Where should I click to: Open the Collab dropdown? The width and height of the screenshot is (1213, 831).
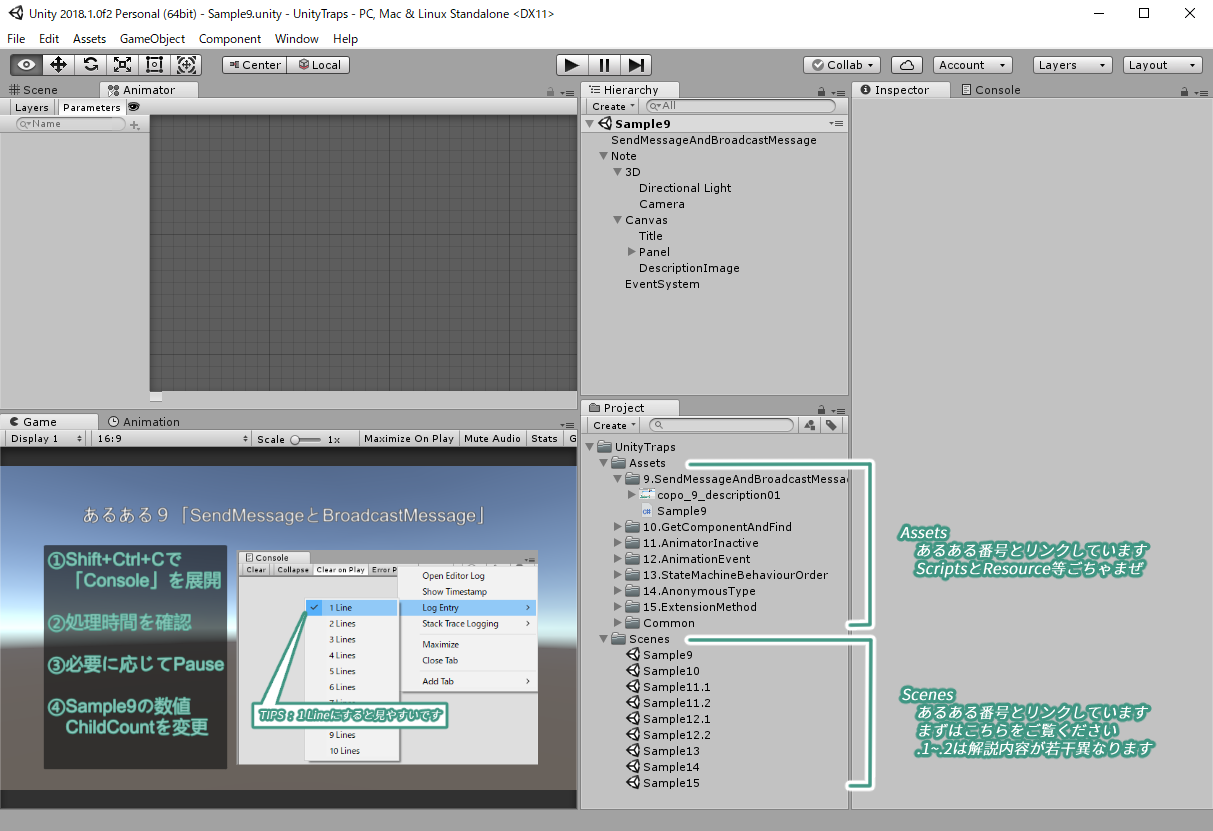coord(842,65)
